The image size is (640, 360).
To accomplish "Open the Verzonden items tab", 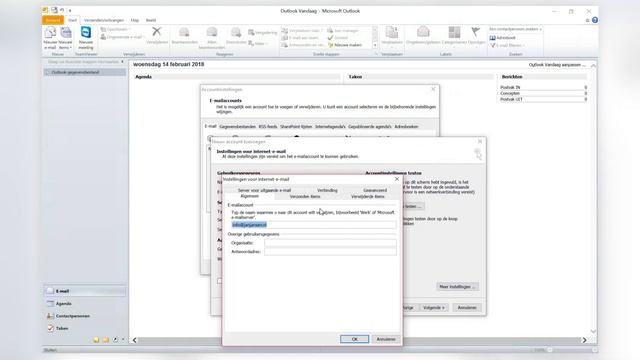I will pyautogui.click(x=305, y=197).
